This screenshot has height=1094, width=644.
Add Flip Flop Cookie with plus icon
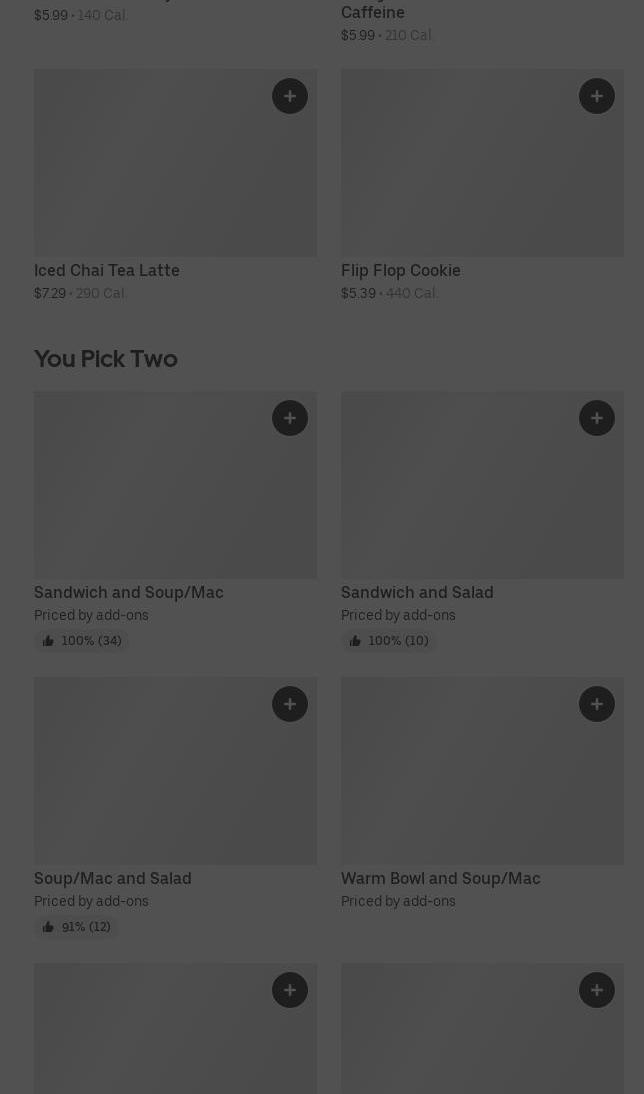(x=597, y=96)
